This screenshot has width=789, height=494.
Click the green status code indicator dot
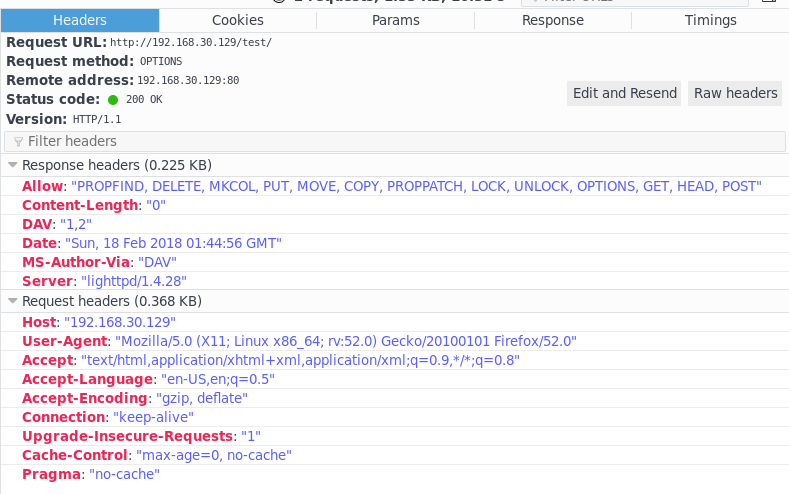(x=113, y=100)
